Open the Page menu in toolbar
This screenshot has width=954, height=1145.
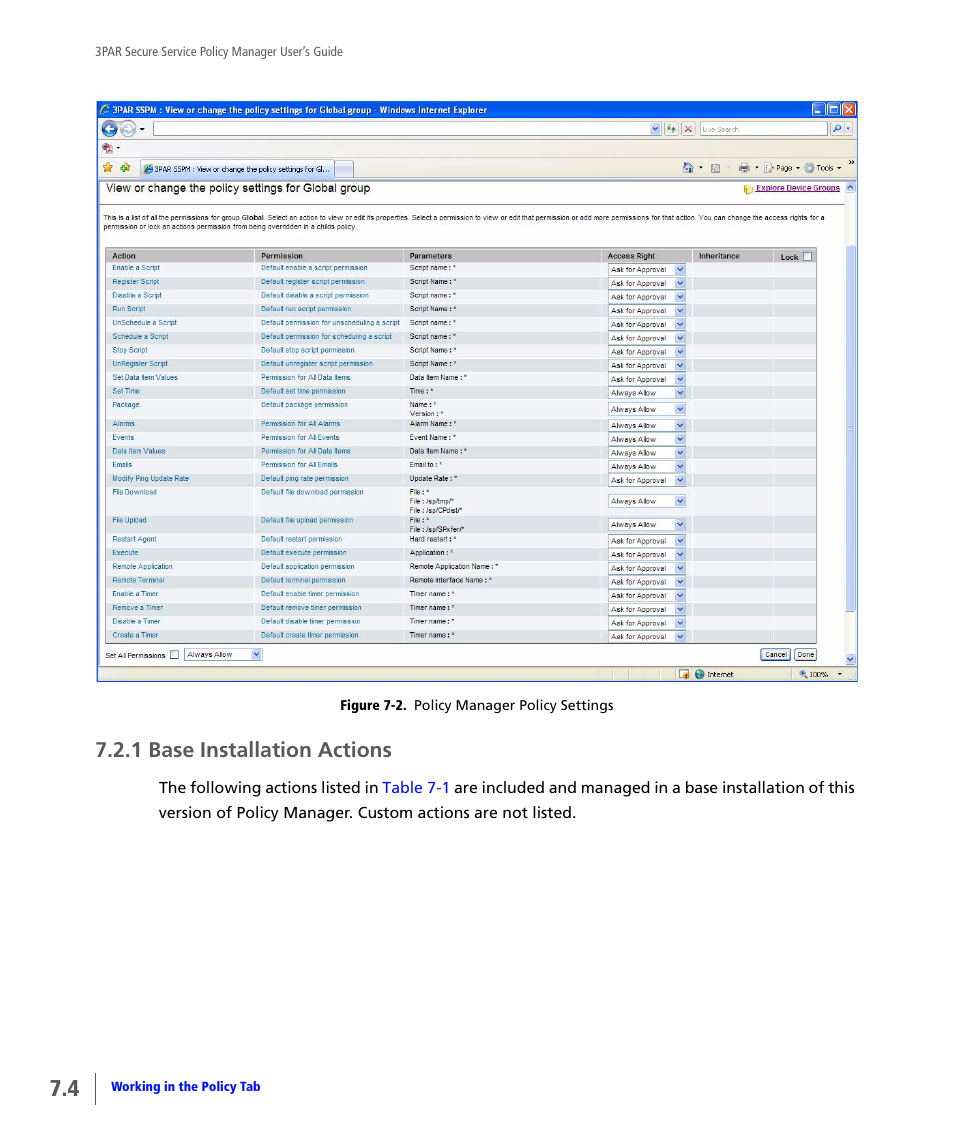(782, 168)
